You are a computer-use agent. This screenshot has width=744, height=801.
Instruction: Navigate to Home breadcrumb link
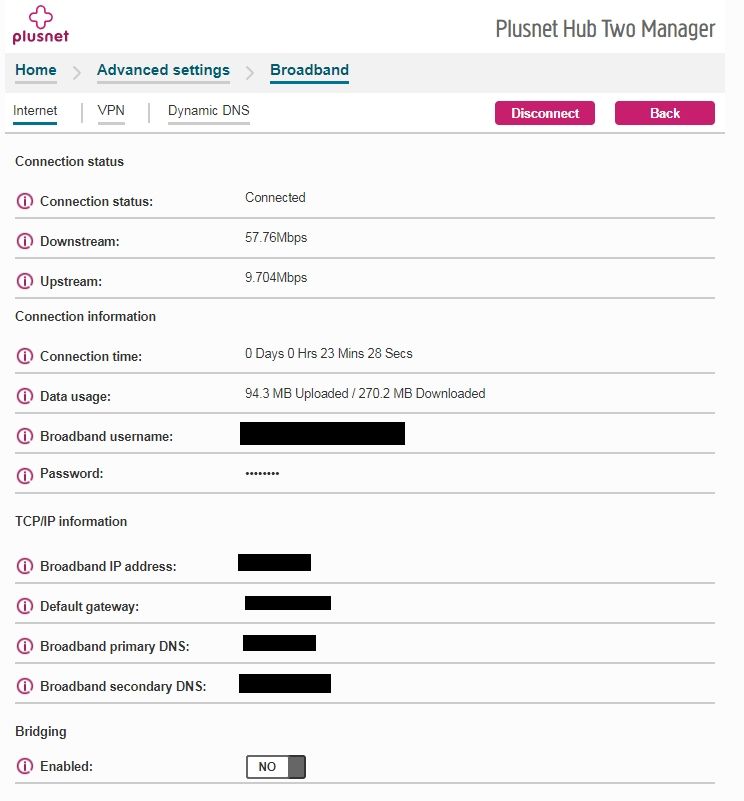point(36,70)
